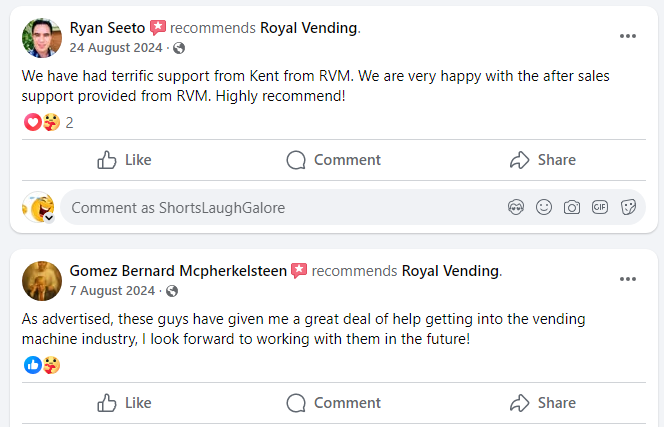Open the emoji picker in comment box
The image size is (664, 427).
pyautogui.click(x=544, y=207)
